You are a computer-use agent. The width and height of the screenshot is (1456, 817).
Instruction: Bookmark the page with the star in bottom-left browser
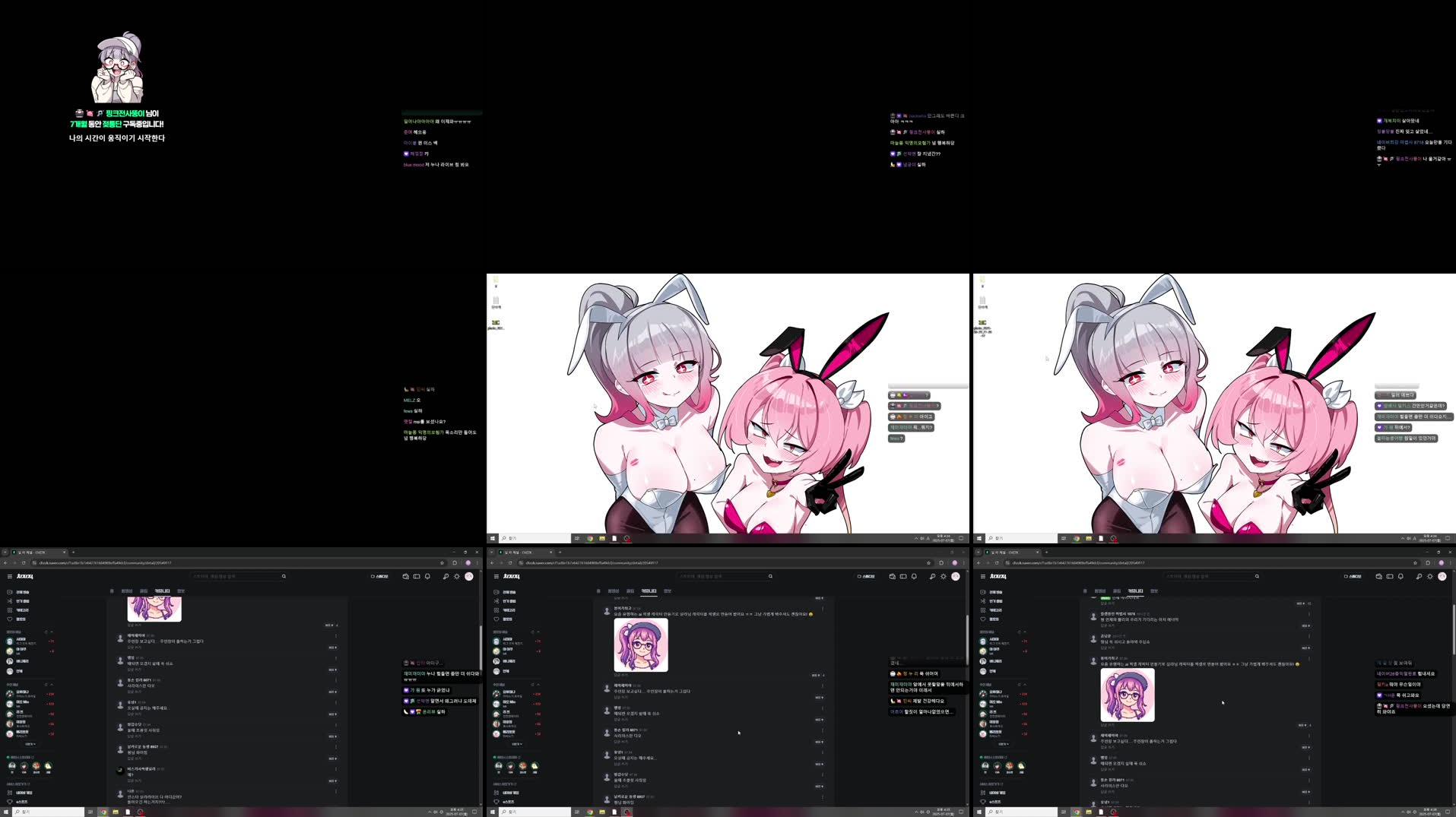(442, 563)
